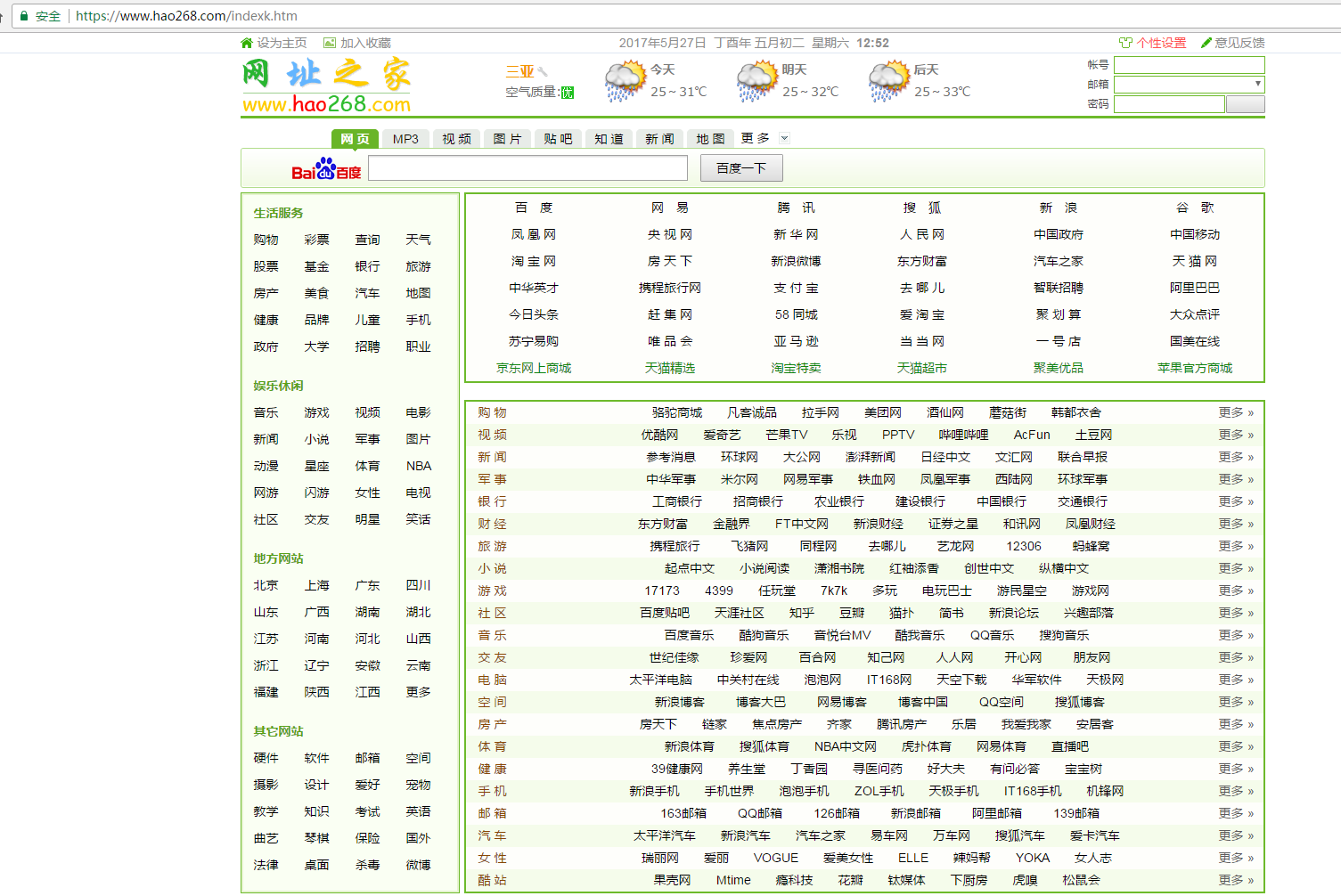Click the 个性设置 shirt icon
The width and height of the screenshot is (1341, 896).
pyautogui.click(x=1125, y=43)
